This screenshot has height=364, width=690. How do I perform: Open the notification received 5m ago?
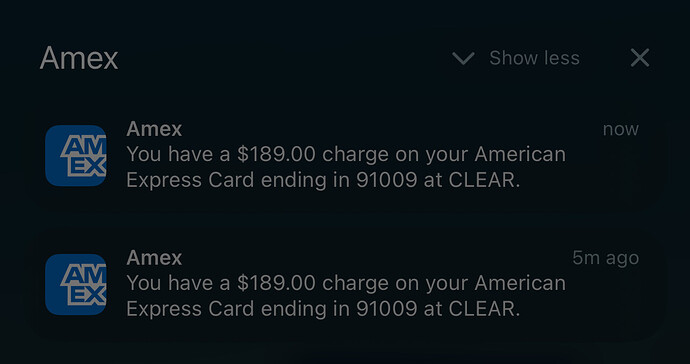pyautogui.click(x=345, y=284)
